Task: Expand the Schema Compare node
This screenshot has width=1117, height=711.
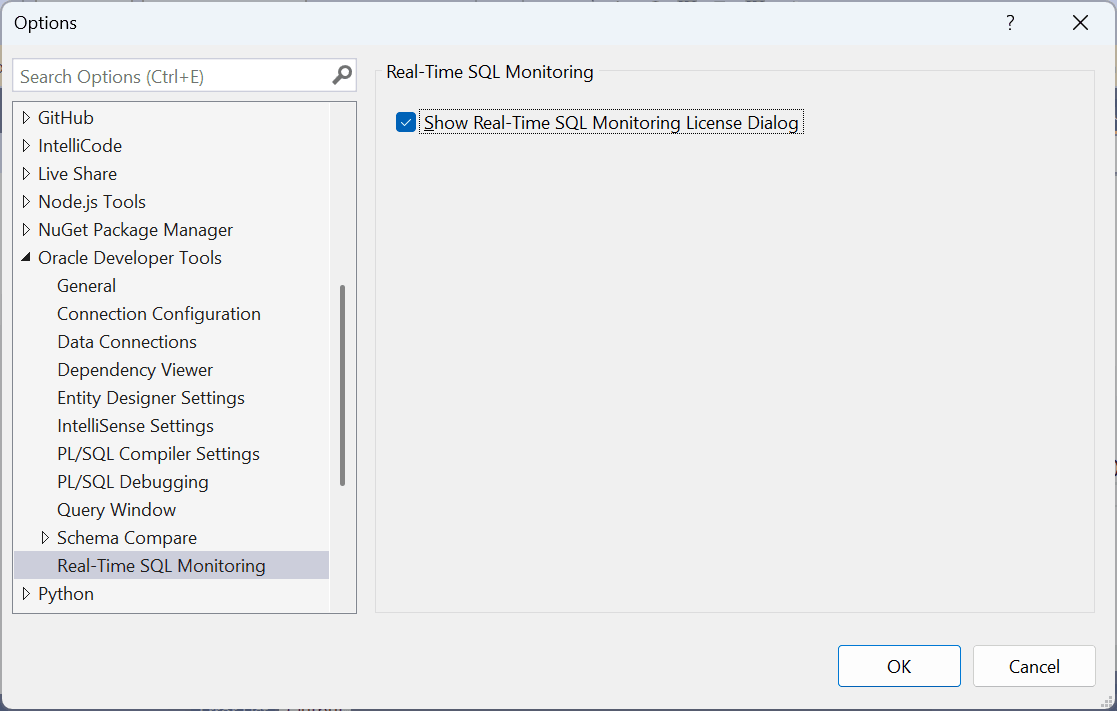Action: click(45, 537)
